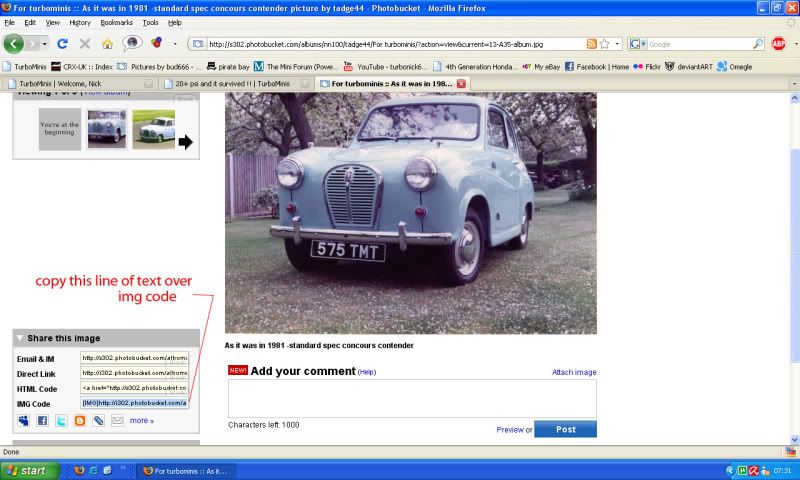Viewport: 800px width, 480px height.
Task: Click the globe speech-bubble toolbar icon
Action: [x=132, y=43]
